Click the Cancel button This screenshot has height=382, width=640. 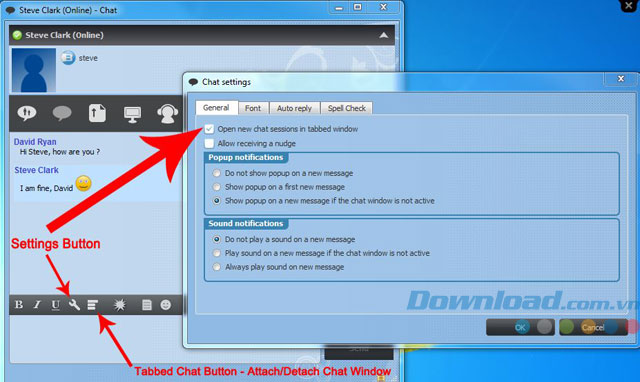593,327
